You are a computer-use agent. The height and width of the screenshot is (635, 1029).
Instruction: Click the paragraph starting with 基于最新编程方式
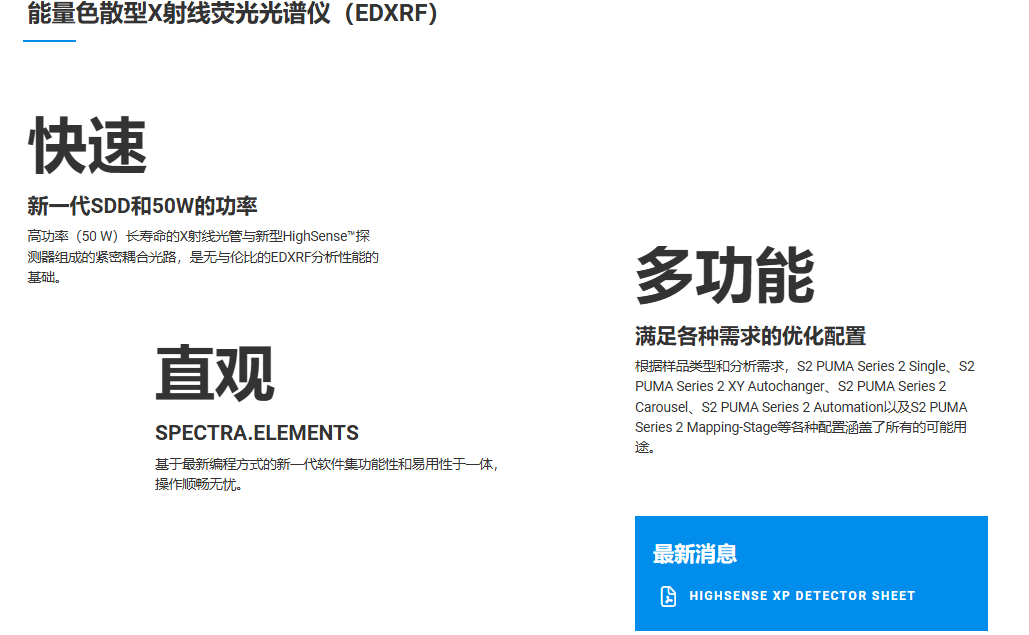coord(327,474)
